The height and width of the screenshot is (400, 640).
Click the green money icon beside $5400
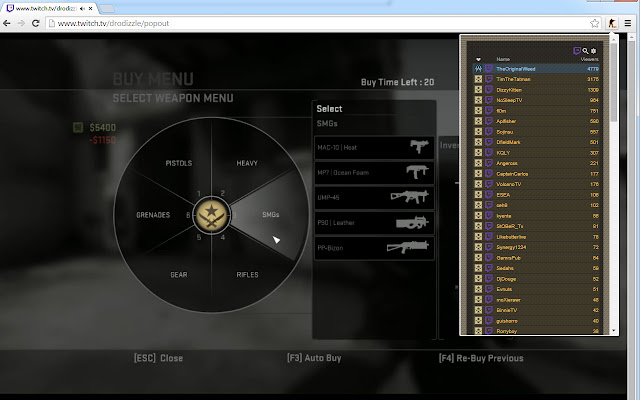(x=78, y=127)
